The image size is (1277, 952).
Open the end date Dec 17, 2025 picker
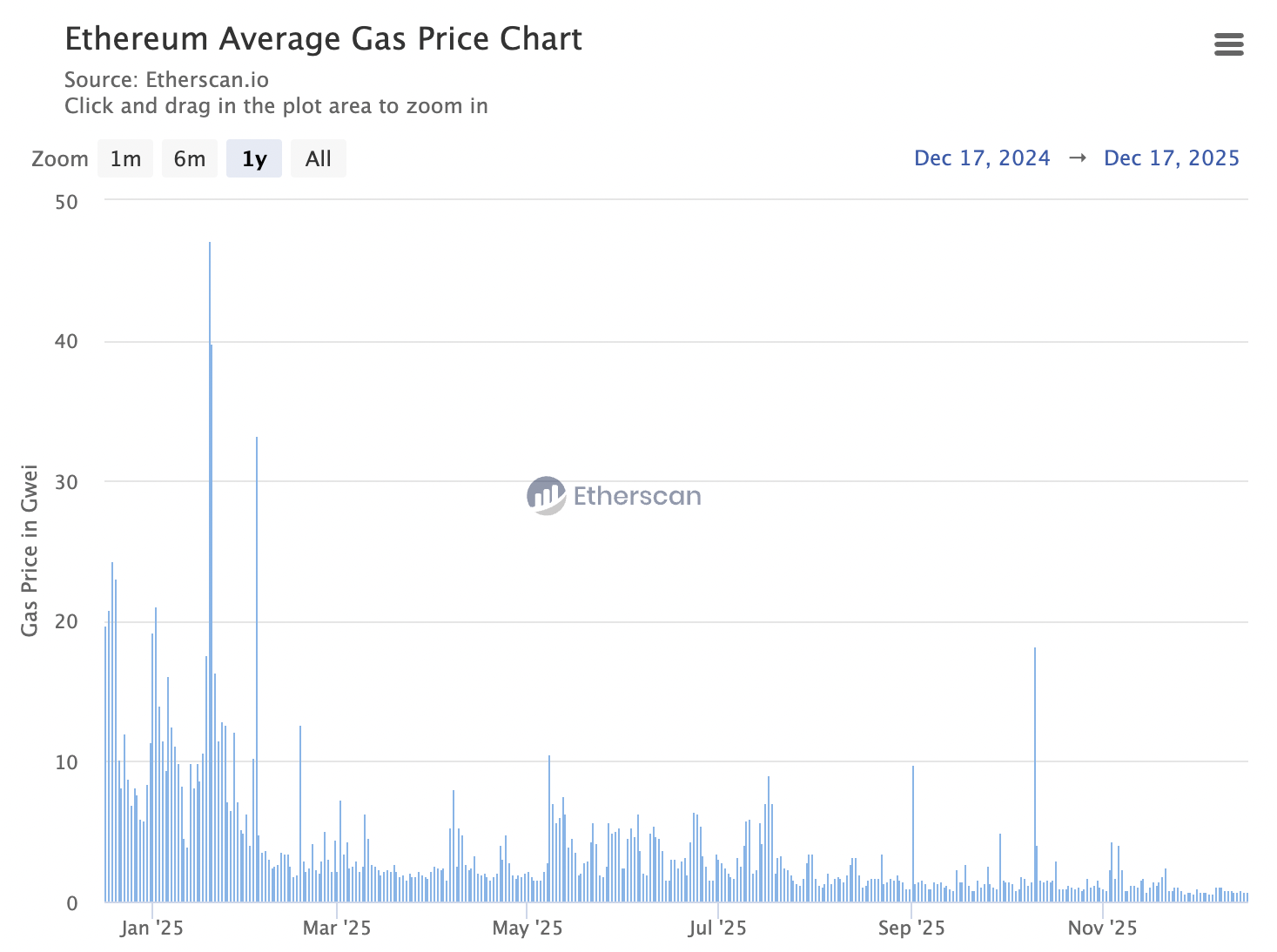pyautogui.click(x=1172, y=158)
